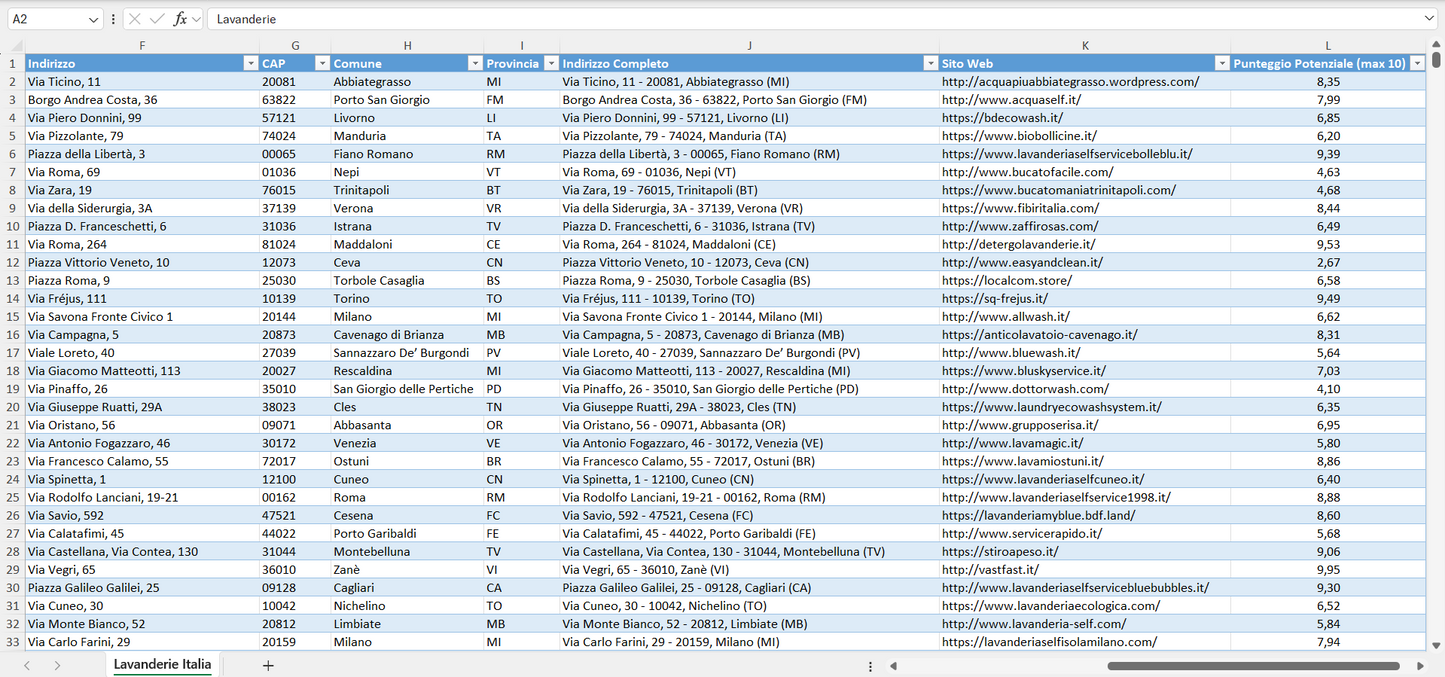Click the Cancel (X) icon beside formula bar

click(x=135, y=18)
